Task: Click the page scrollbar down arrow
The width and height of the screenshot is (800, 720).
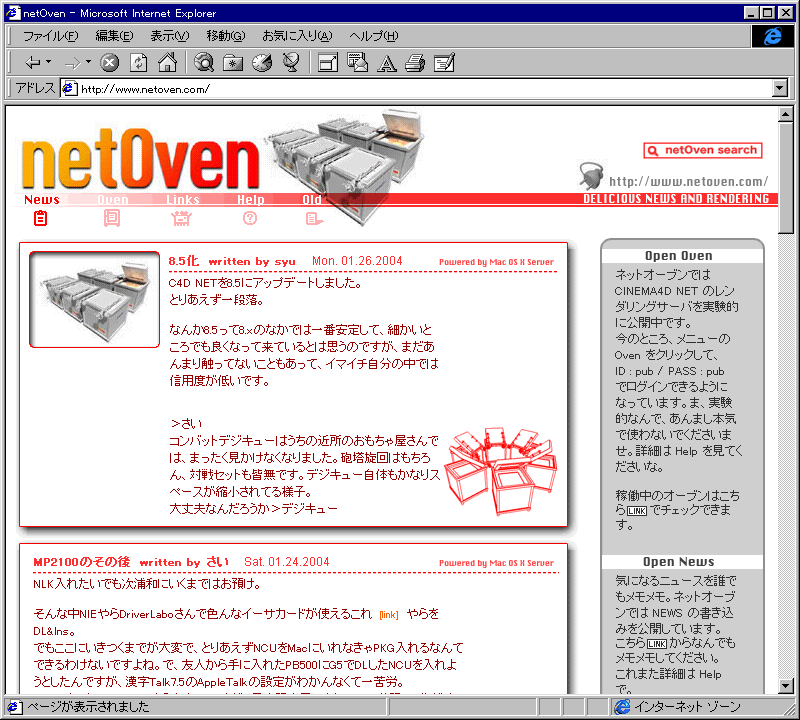Action: click(786, 686)
